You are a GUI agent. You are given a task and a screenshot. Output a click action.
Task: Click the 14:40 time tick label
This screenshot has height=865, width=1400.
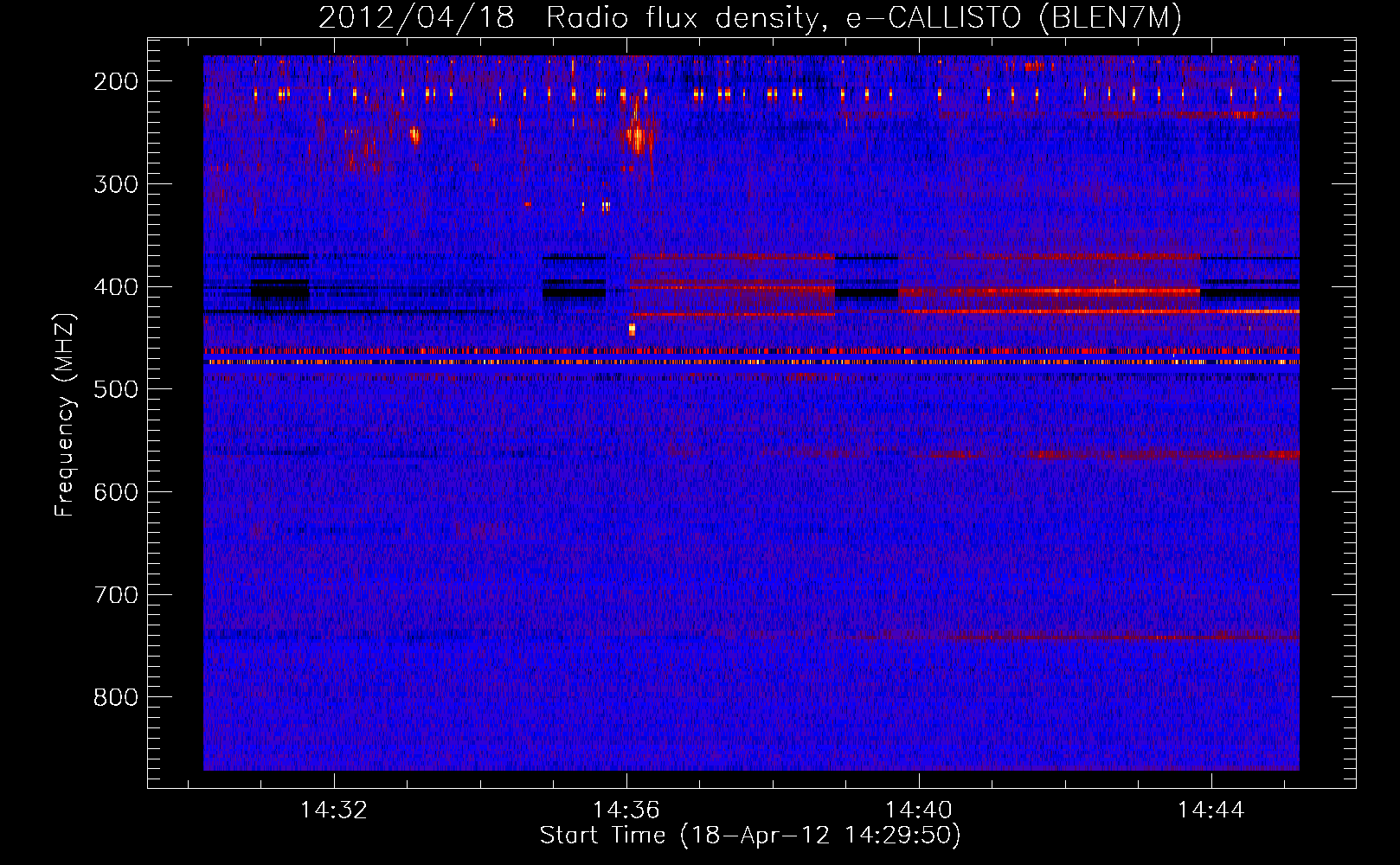click(919, 811)
